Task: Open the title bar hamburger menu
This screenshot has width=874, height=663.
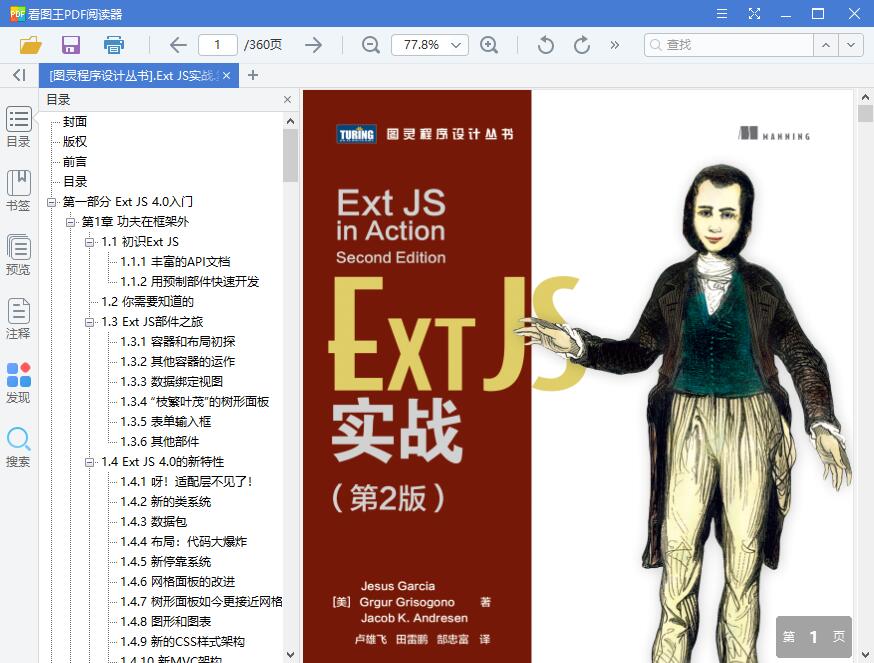Action: (722, 13)
